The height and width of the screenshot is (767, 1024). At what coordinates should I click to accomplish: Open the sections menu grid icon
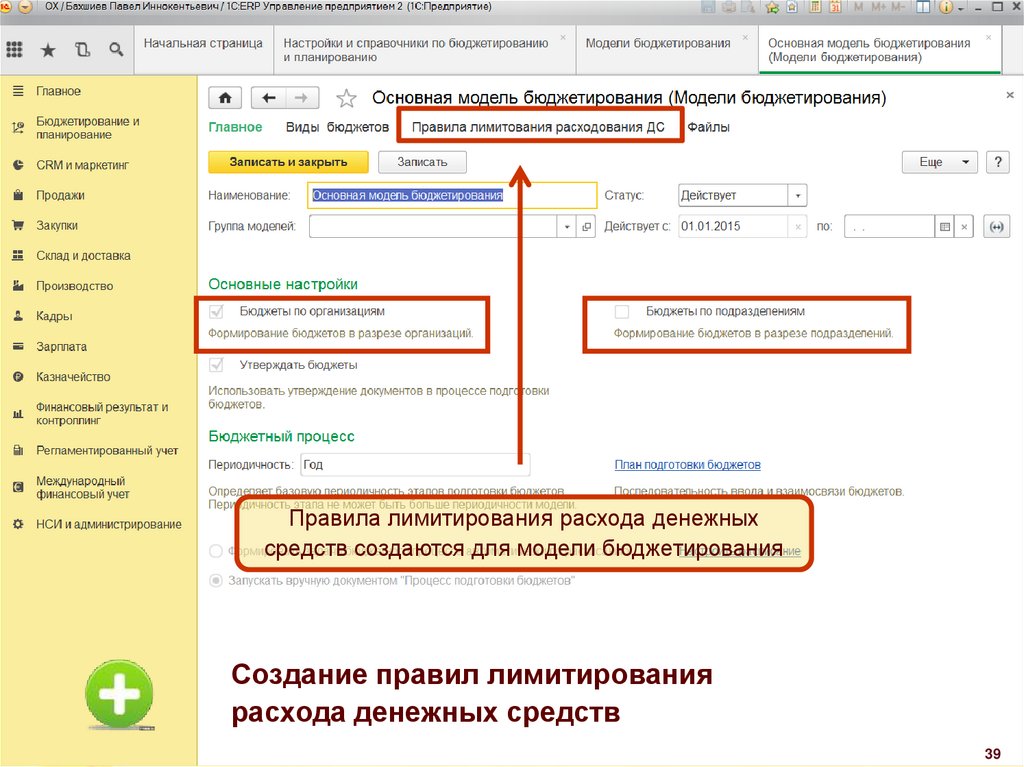[x=14, y=50]
